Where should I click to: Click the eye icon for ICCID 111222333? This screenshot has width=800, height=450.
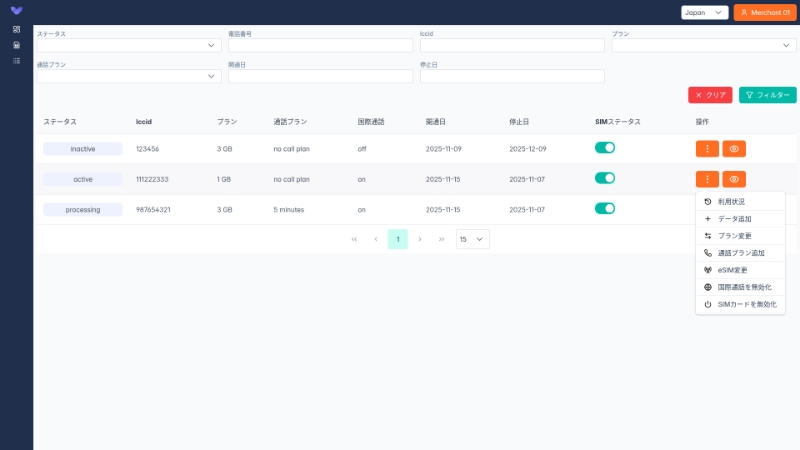pos(734,179)
